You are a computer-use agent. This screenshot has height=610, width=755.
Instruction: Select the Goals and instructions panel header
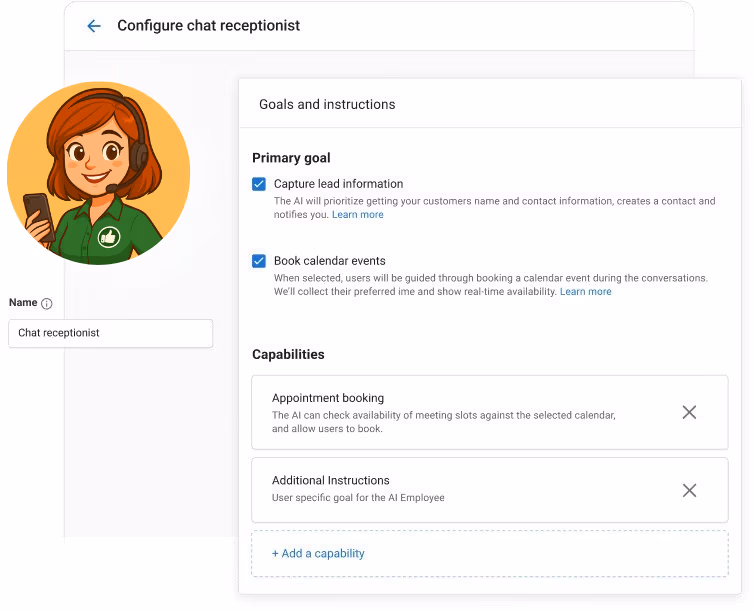pyautogui.click(x=327, y=104)
